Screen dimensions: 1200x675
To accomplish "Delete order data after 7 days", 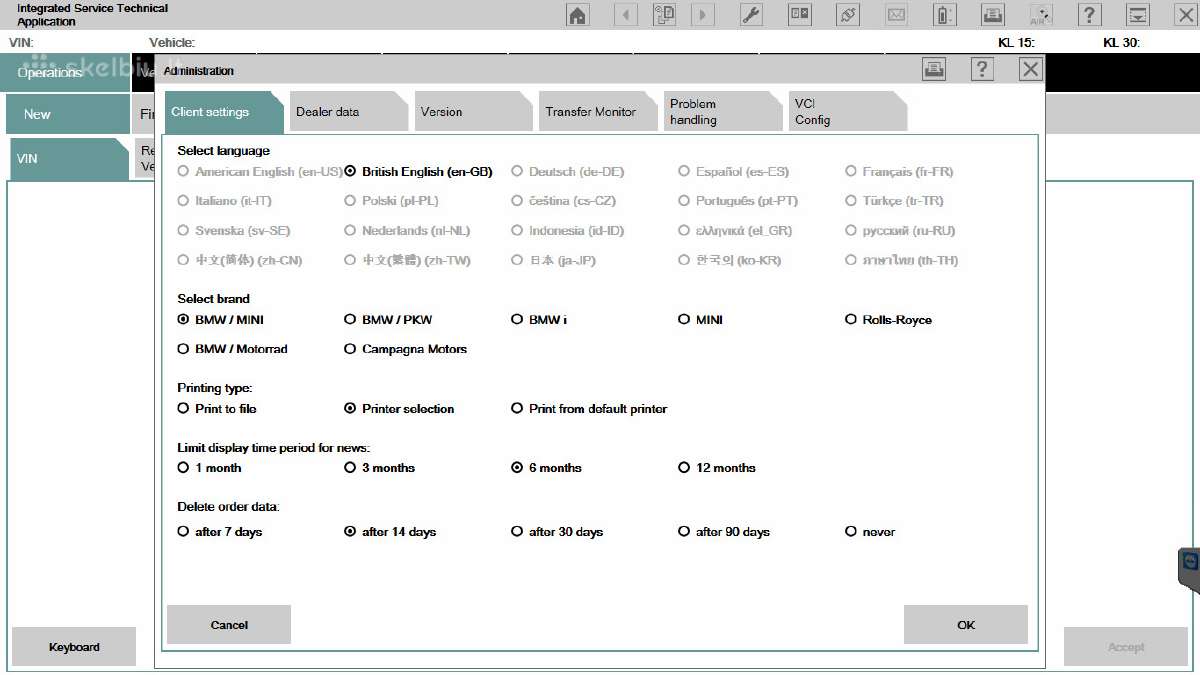I will click(x=220, y=532).
